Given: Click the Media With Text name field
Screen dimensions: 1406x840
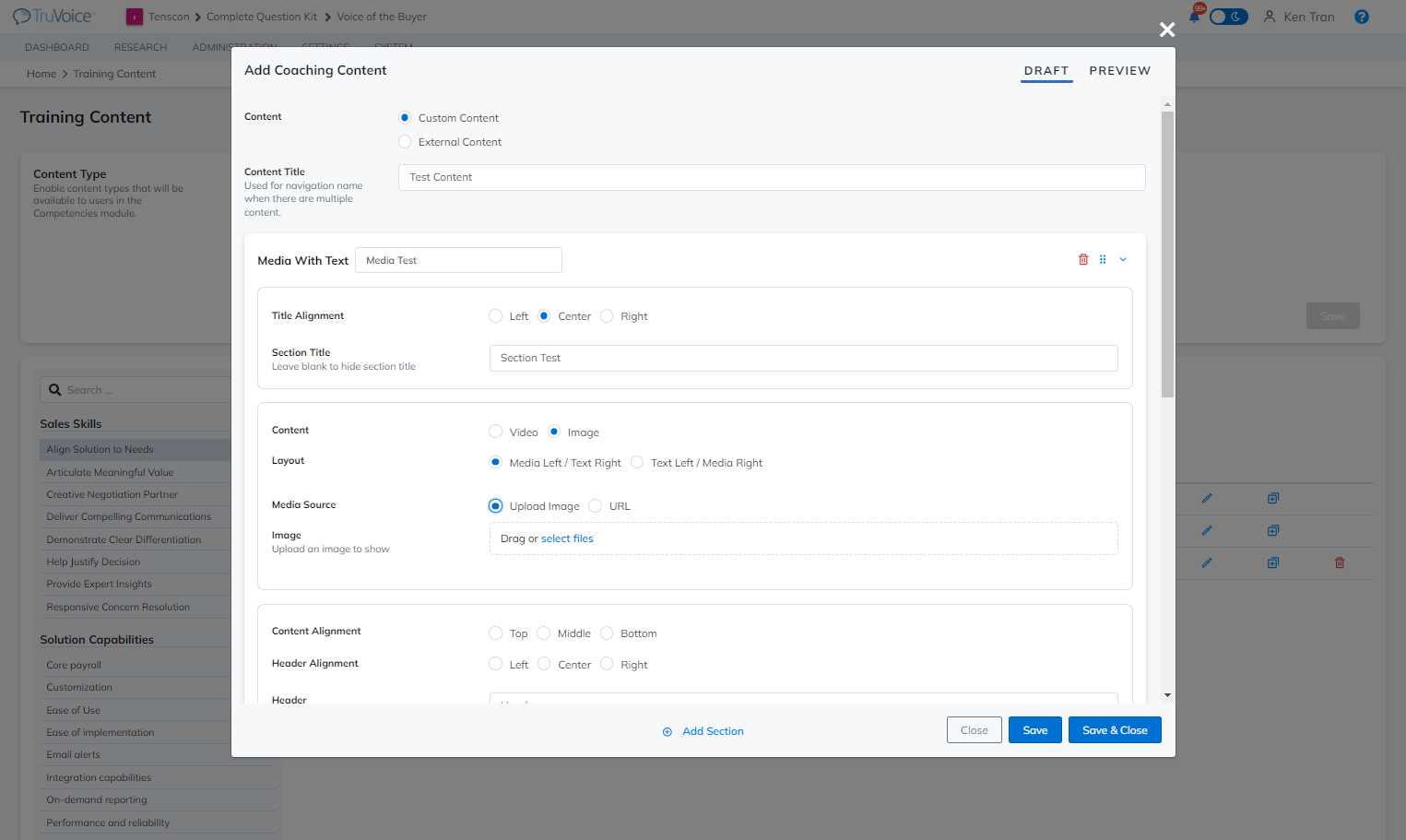Looking at the screenshot, I should [458, 260].
